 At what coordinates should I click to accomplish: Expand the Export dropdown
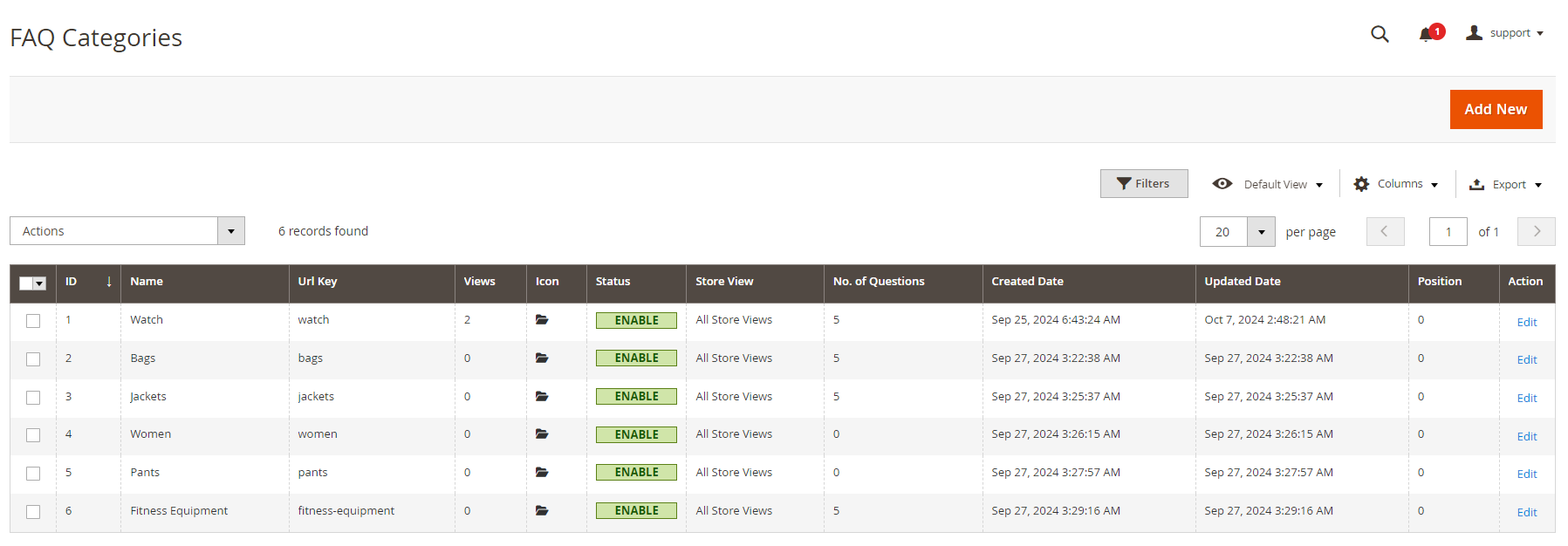[1506, 184]
